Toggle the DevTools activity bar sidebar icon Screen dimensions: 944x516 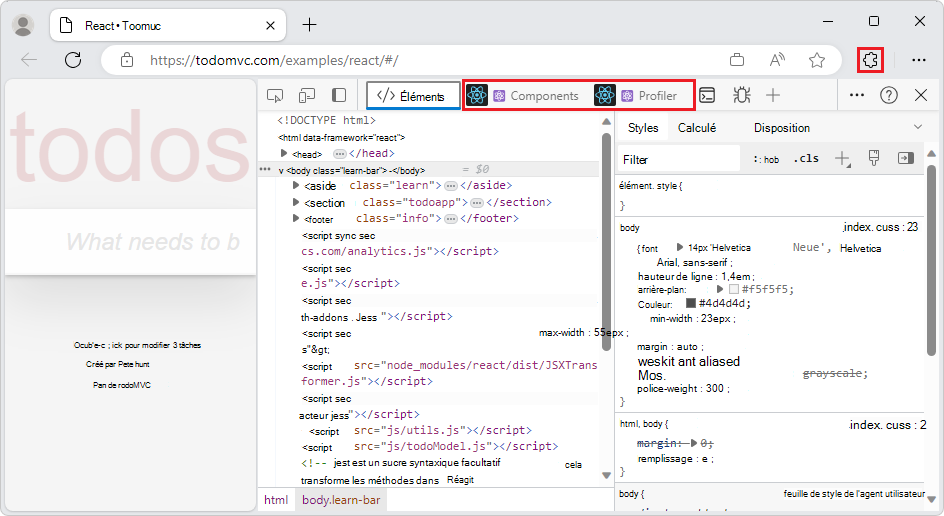(339, 95)
